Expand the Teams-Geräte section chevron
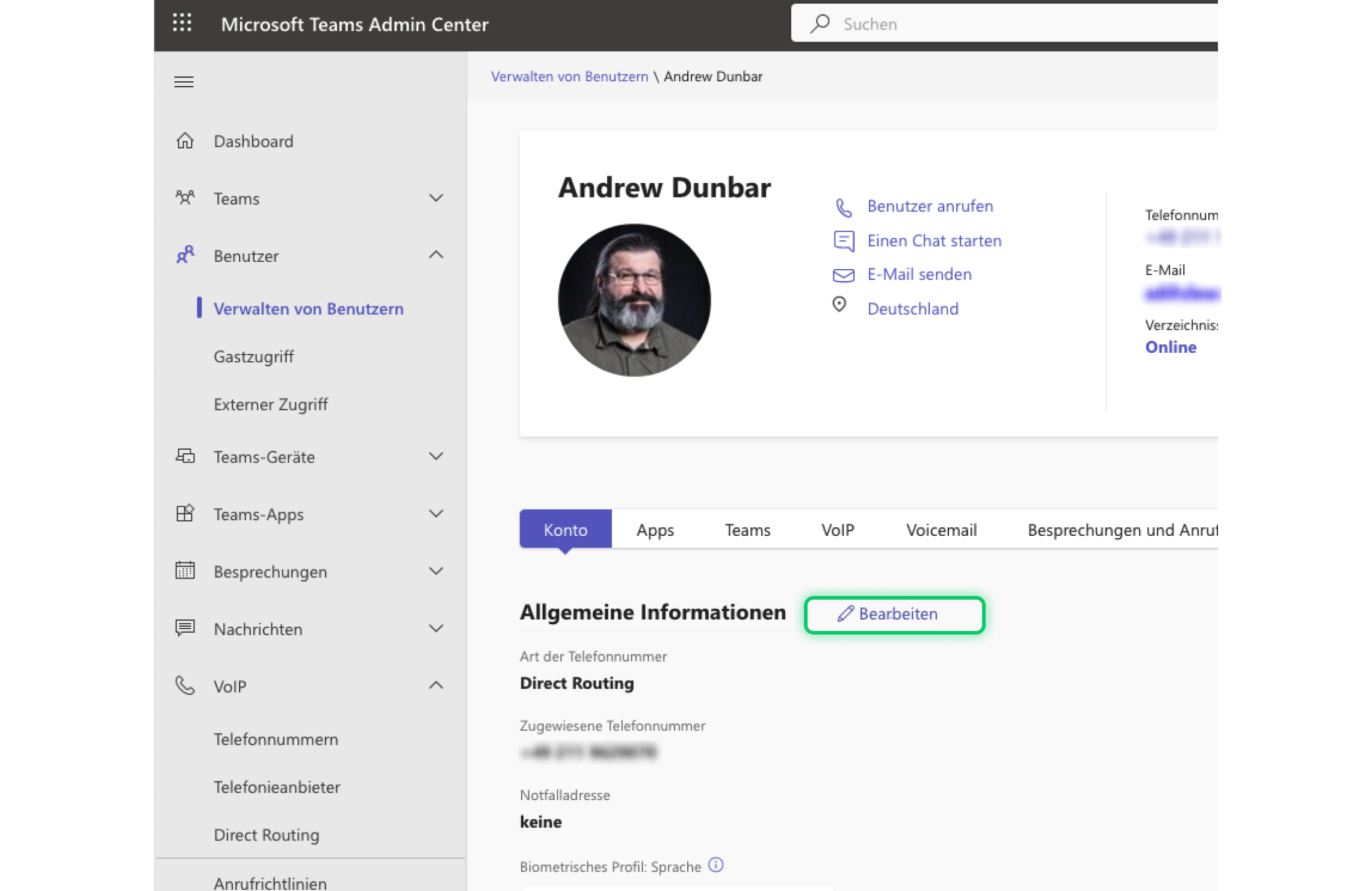This screenshot has width=1372, height=891. tap(436, 456)
